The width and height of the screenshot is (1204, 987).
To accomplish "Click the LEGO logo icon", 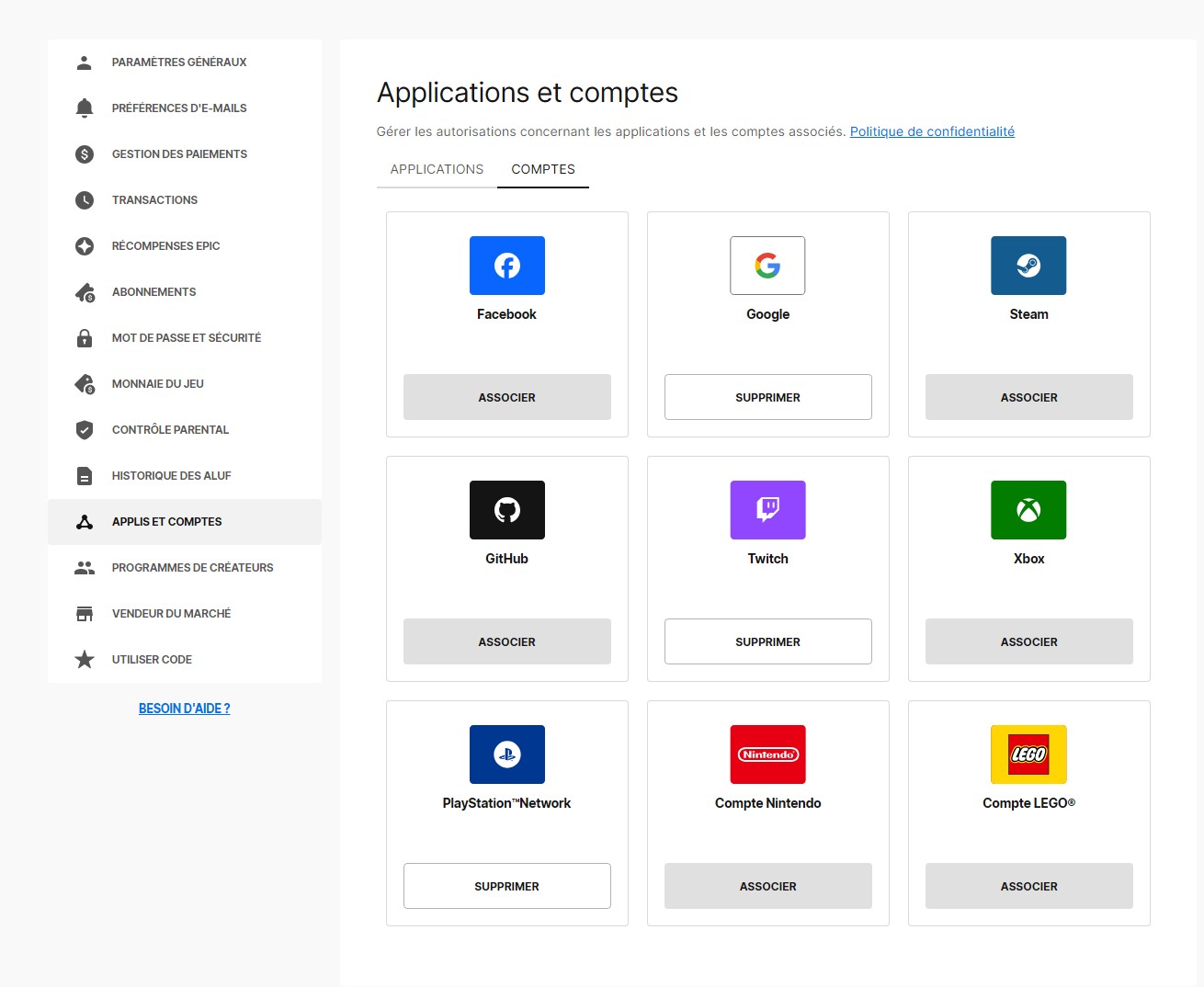I will 1028,754.
